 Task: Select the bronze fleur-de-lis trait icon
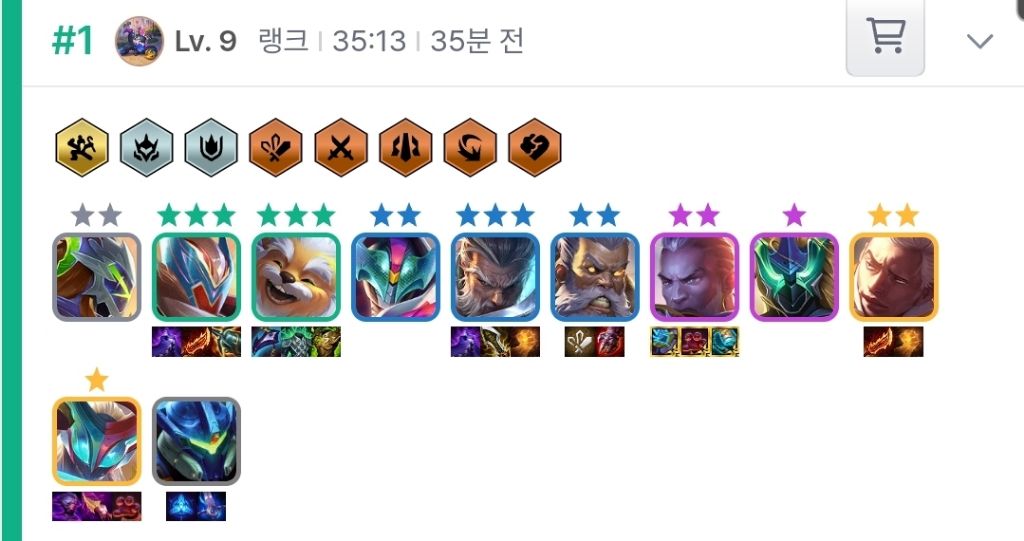(276, 147)
